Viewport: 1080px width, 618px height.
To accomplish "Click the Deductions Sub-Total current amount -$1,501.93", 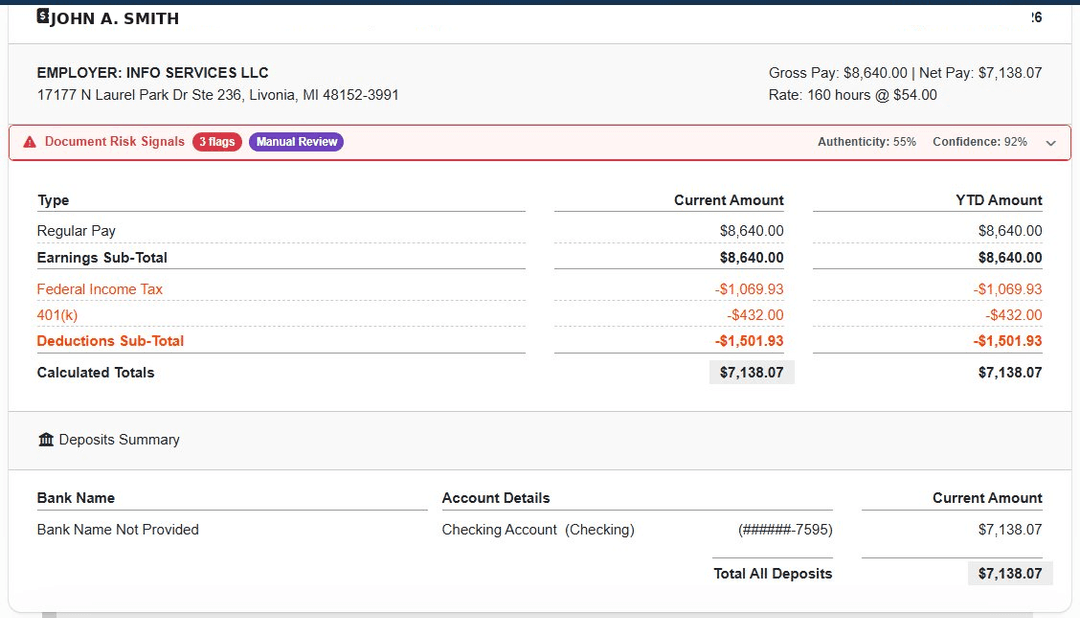I will [x=749, y=341].
